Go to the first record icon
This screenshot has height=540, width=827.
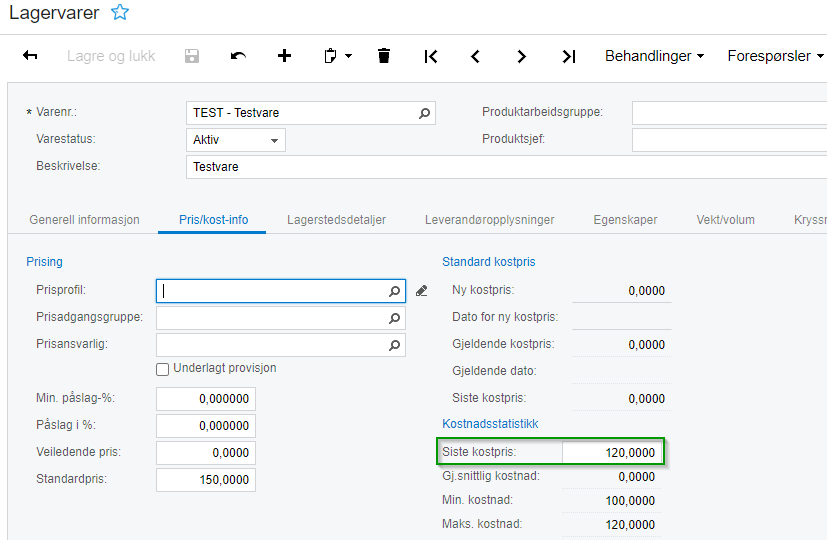[x=430, y=56]
